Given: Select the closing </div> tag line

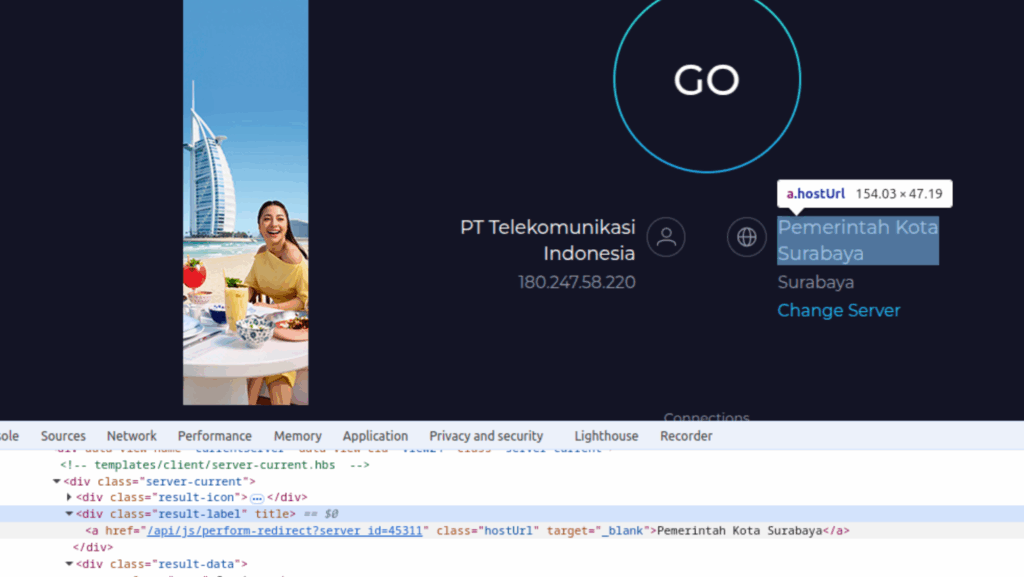Looking at the screenshot, I should (x=93, y=547).
